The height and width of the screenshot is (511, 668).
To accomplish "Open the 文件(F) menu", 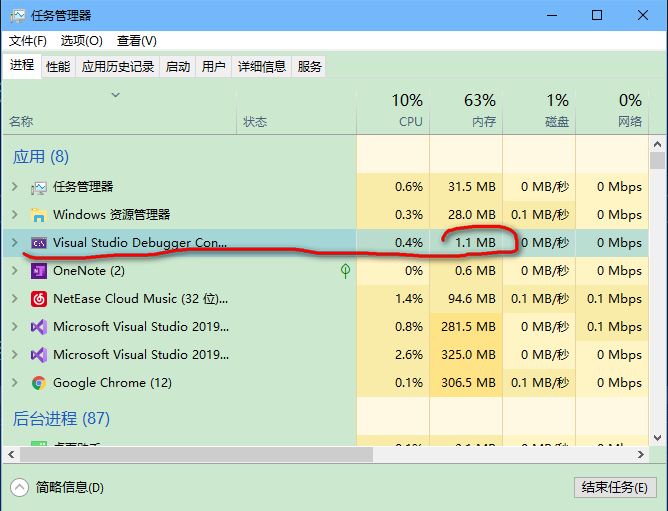I will coord(28,41).
